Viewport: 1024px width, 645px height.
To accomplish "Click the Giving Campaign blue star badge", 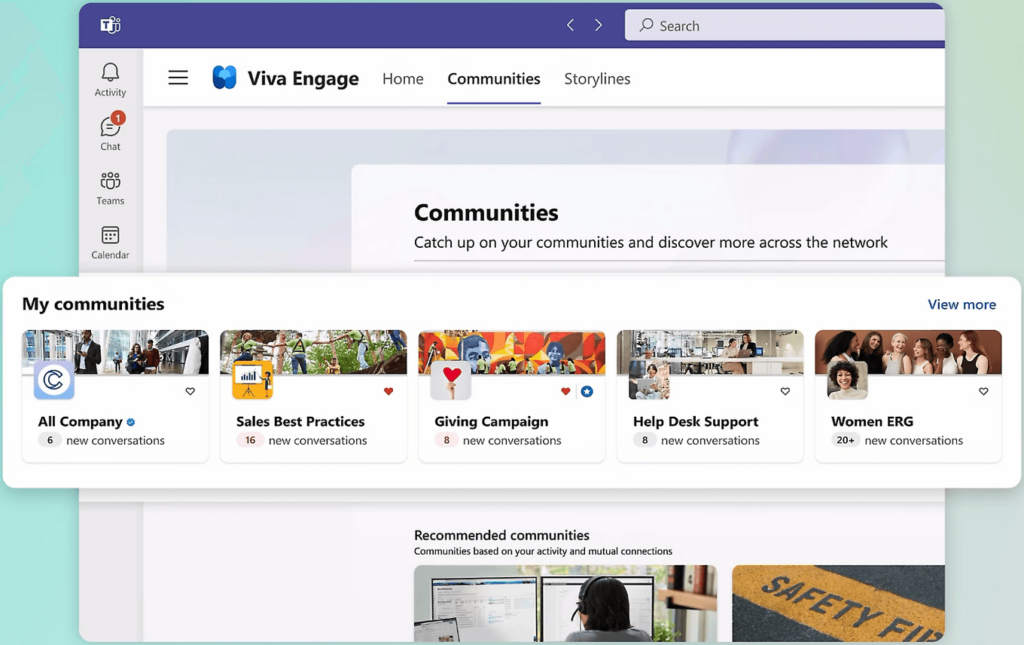I will [587, 391].
